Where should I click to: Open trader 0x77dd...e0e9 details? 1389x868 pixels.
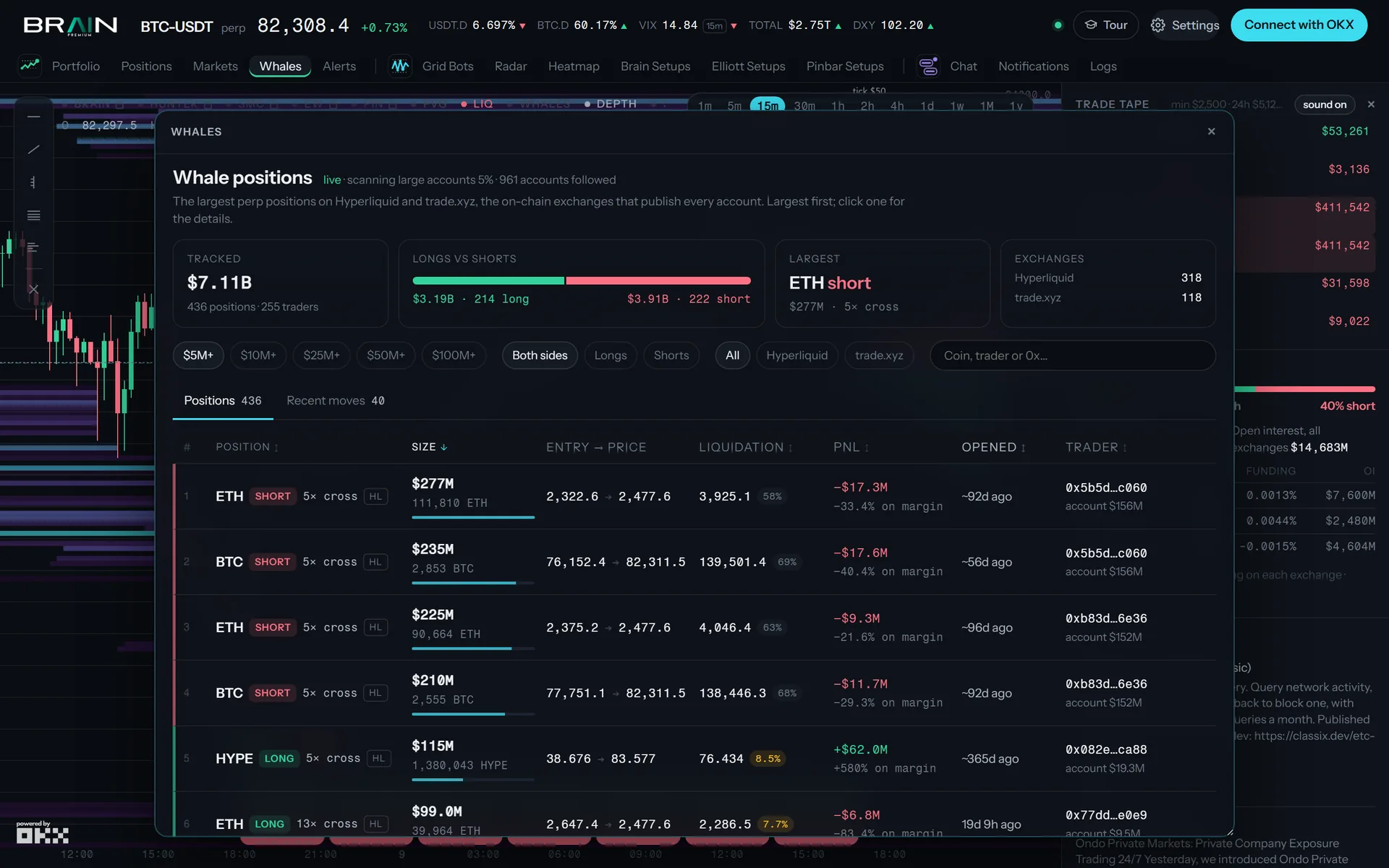click(x=1106, y=815)
